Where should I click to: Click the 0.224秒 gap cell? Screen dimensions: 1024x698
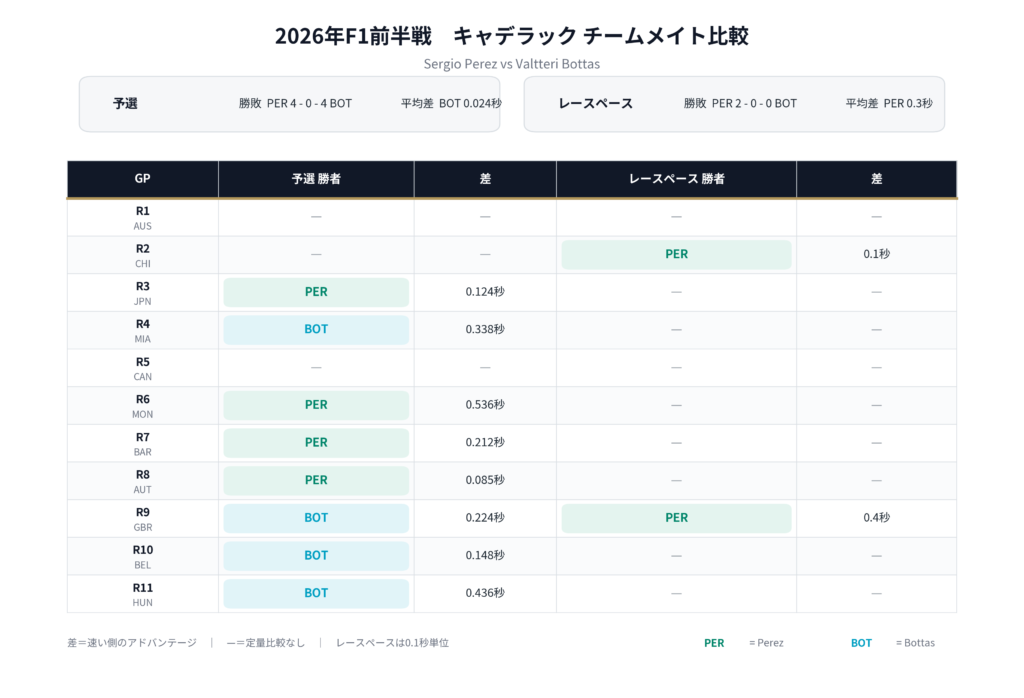[485, 518]
